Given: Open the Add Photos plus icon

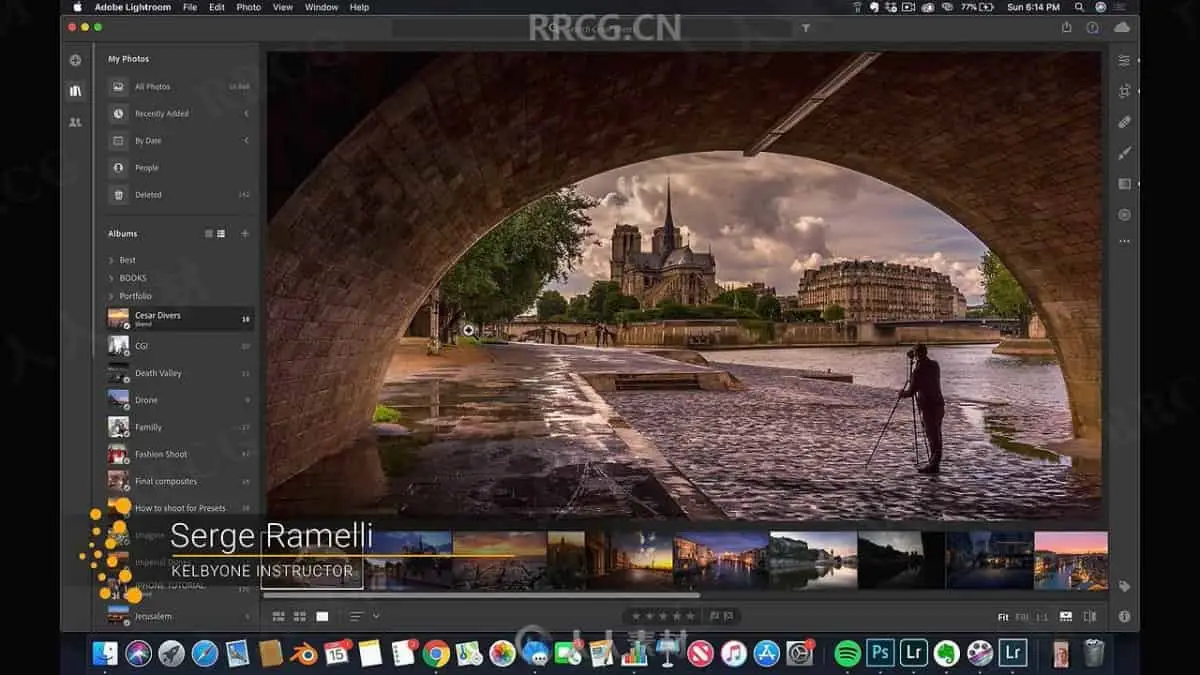Looking at the screenshot, I should (75, 60).
